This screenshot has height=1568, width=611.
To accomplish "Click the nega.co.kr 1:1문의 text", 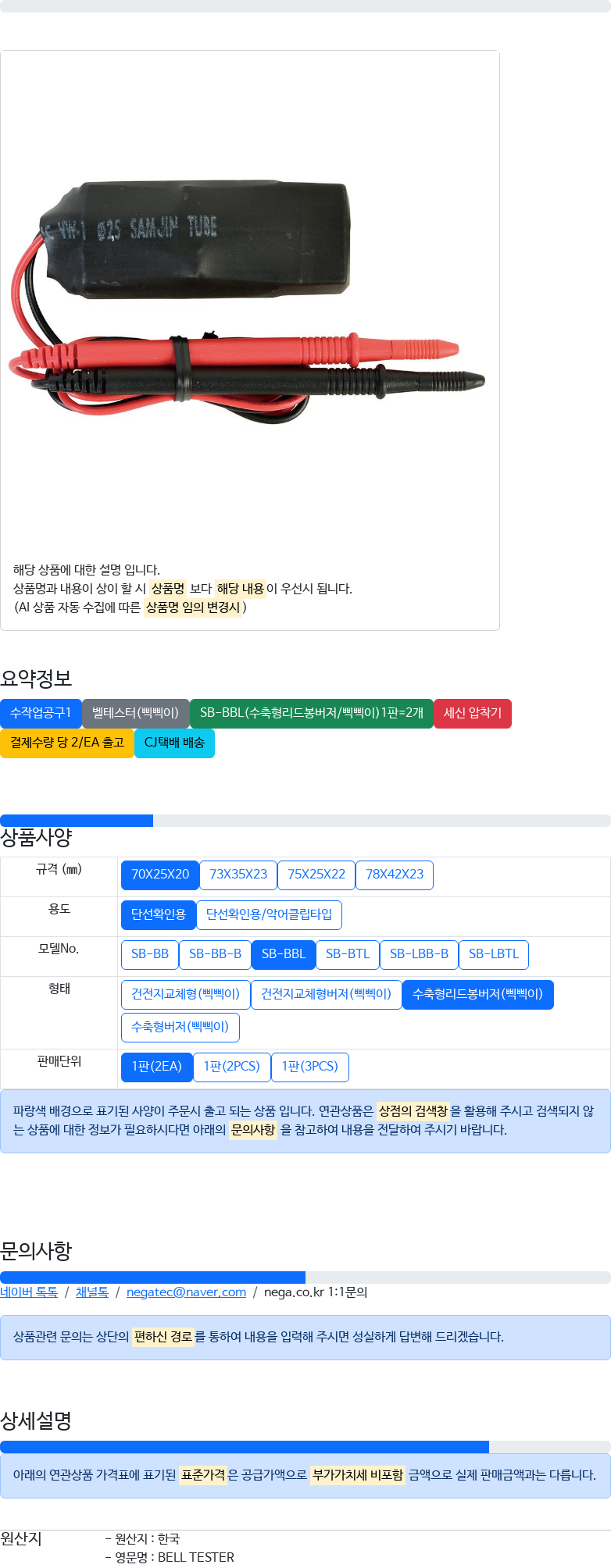I will click(x=316, y=1292).
